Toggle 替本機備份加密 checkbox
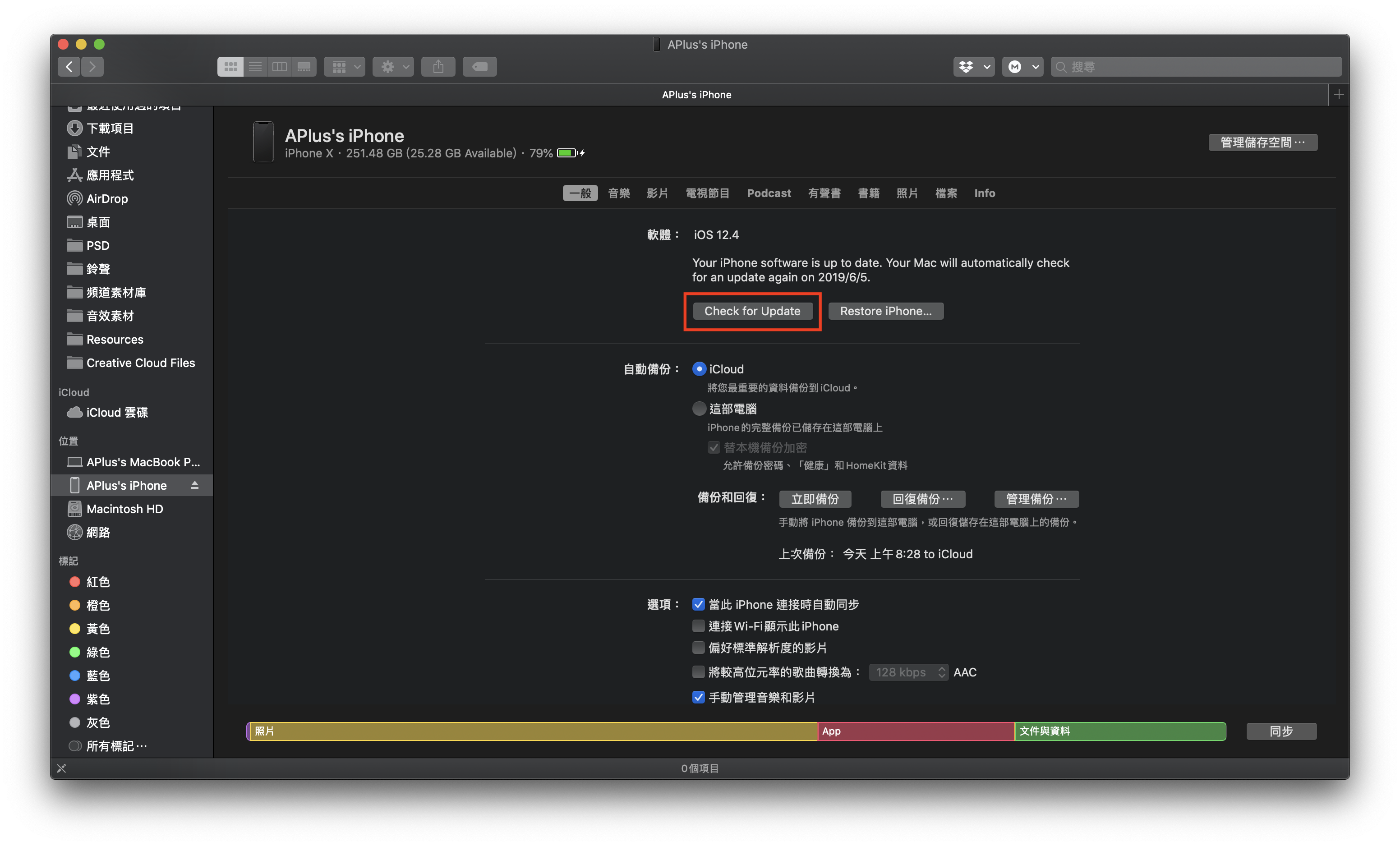The height and width of the screenshot is (846, 1400). [x=714, y=448]
